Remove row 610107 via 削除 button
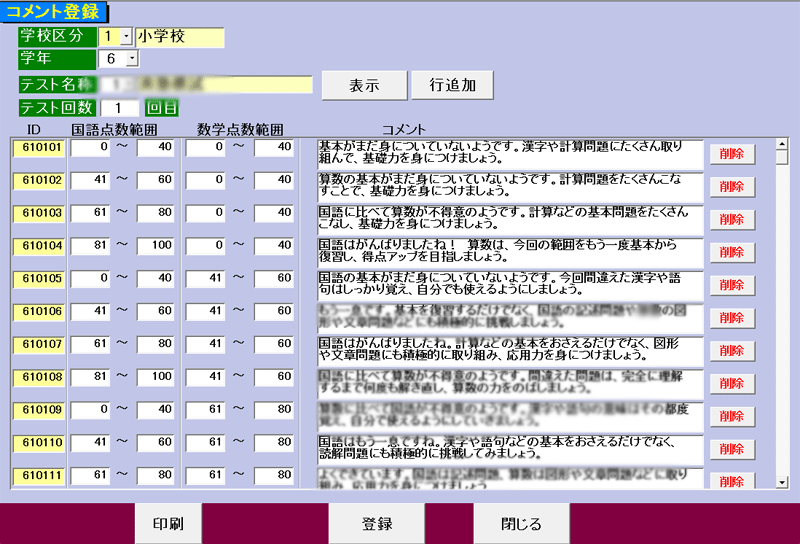Viewport: 800px width, 544px height. [732, 350]
